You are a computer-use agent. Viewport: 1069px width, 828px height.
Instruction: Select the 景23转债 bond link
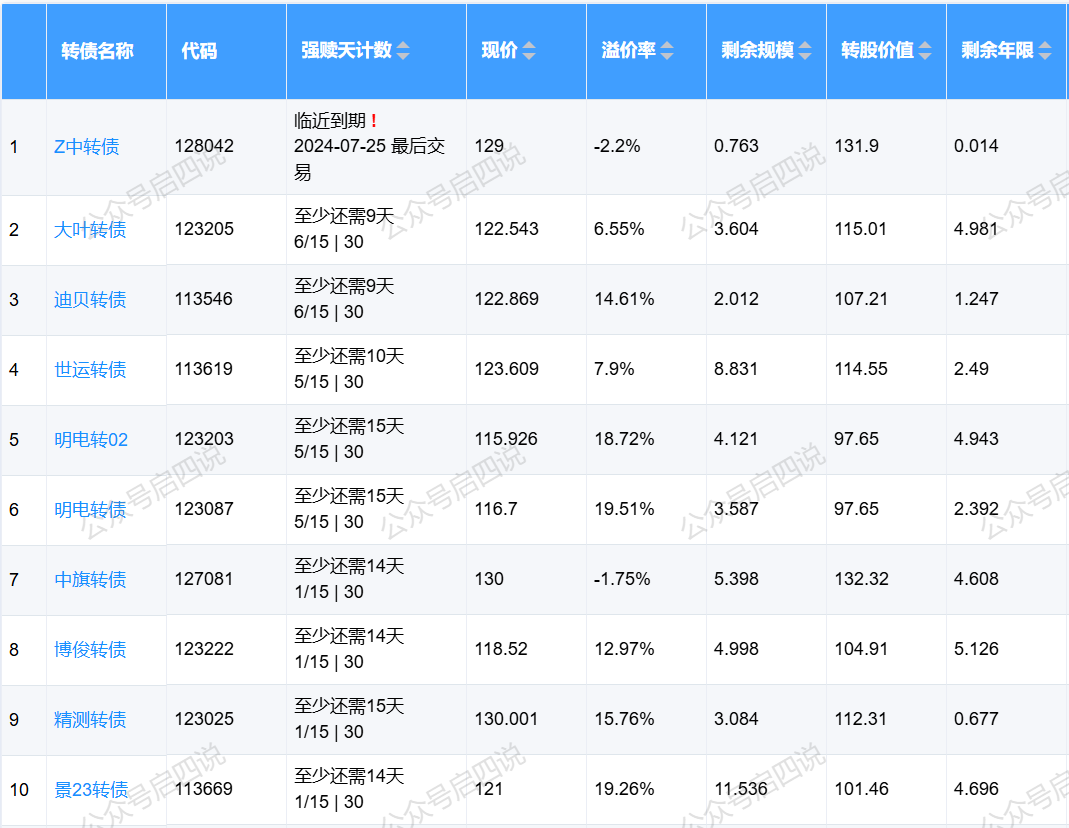91,790
